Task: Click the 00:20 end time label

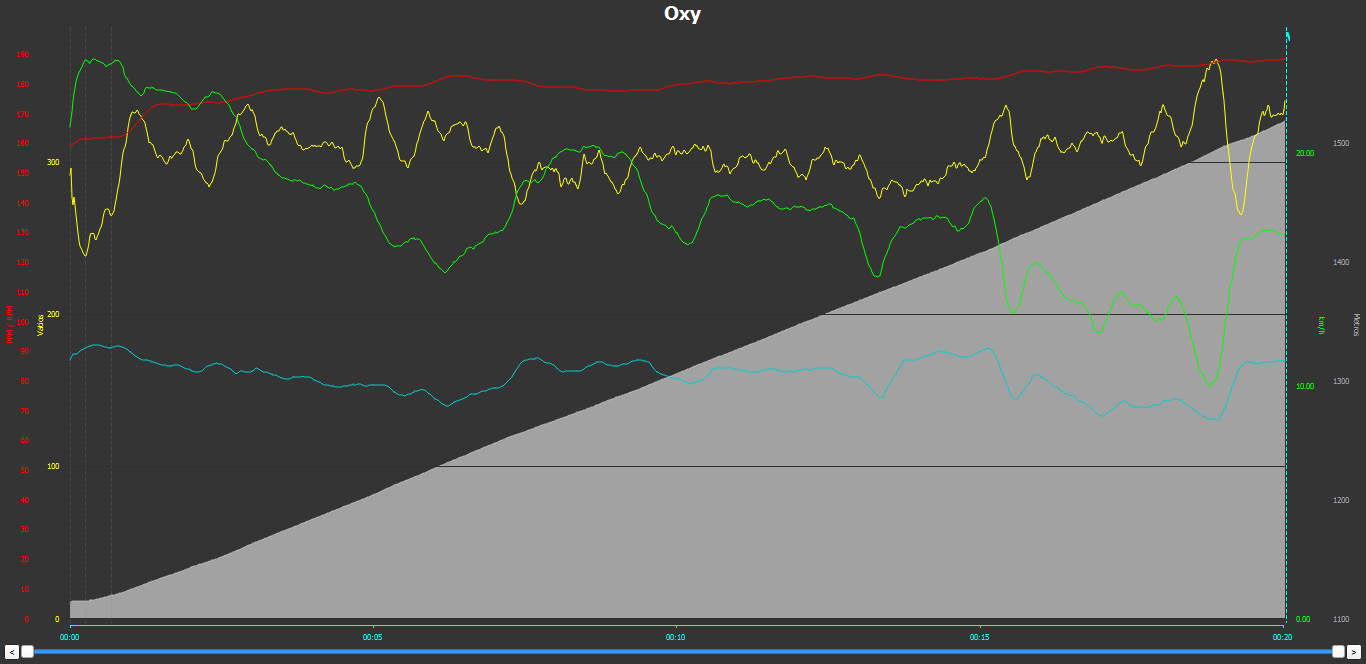Action: point(1282,636)
